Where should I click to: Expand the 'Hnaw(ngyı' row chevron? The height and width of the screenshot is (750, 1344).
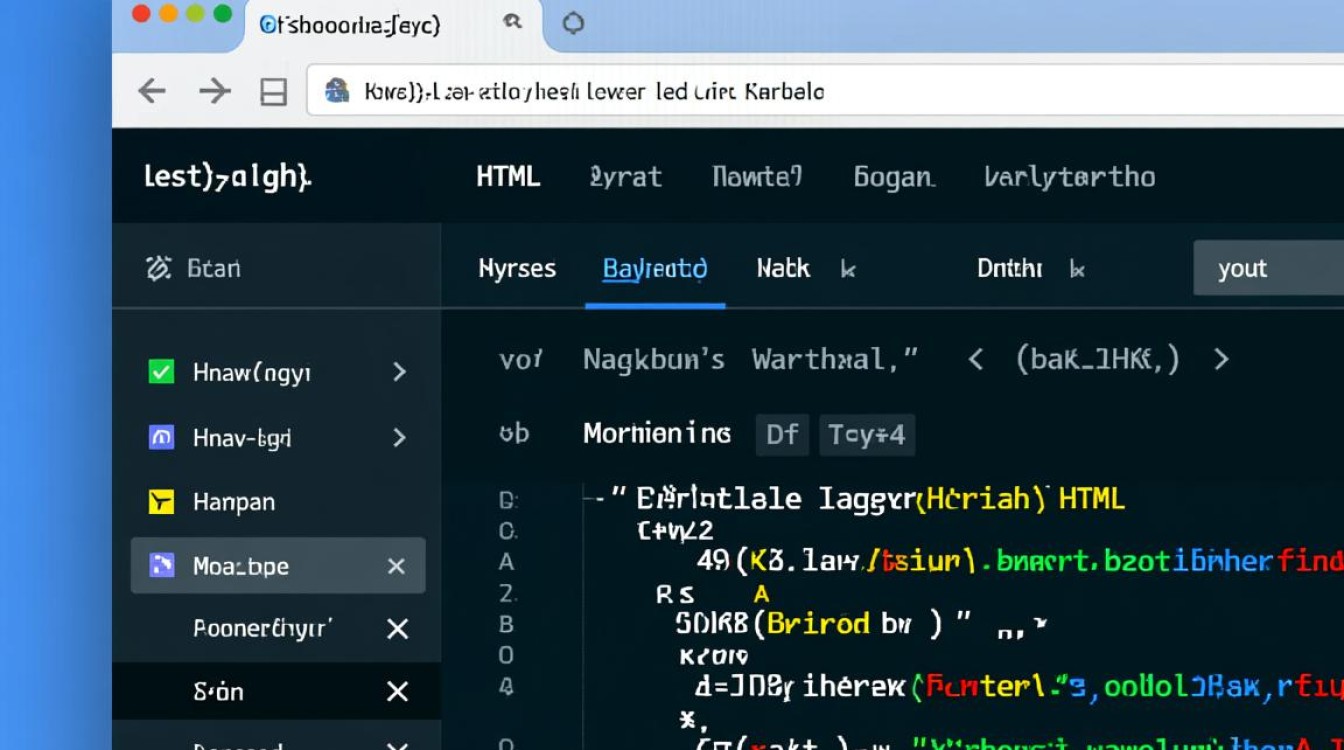[x=399, y=372]
